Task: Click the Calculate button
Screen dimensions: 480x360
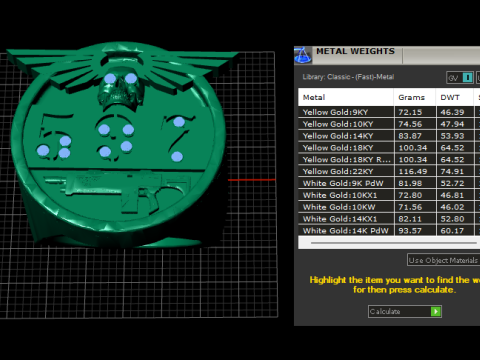Action: pyautogui.click(x=405, y=311)
